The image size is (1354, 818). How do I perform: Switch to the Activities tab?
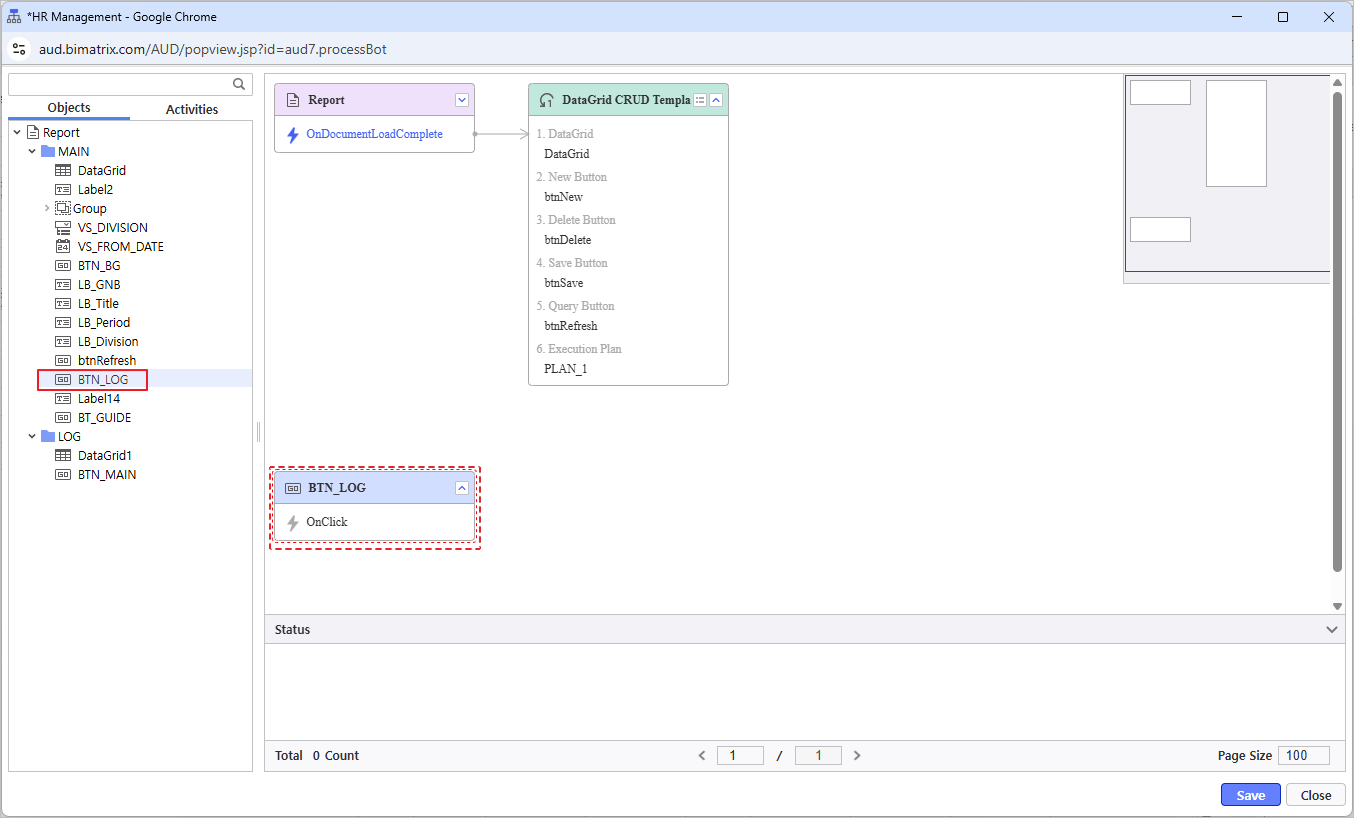[x=192, y=109]
